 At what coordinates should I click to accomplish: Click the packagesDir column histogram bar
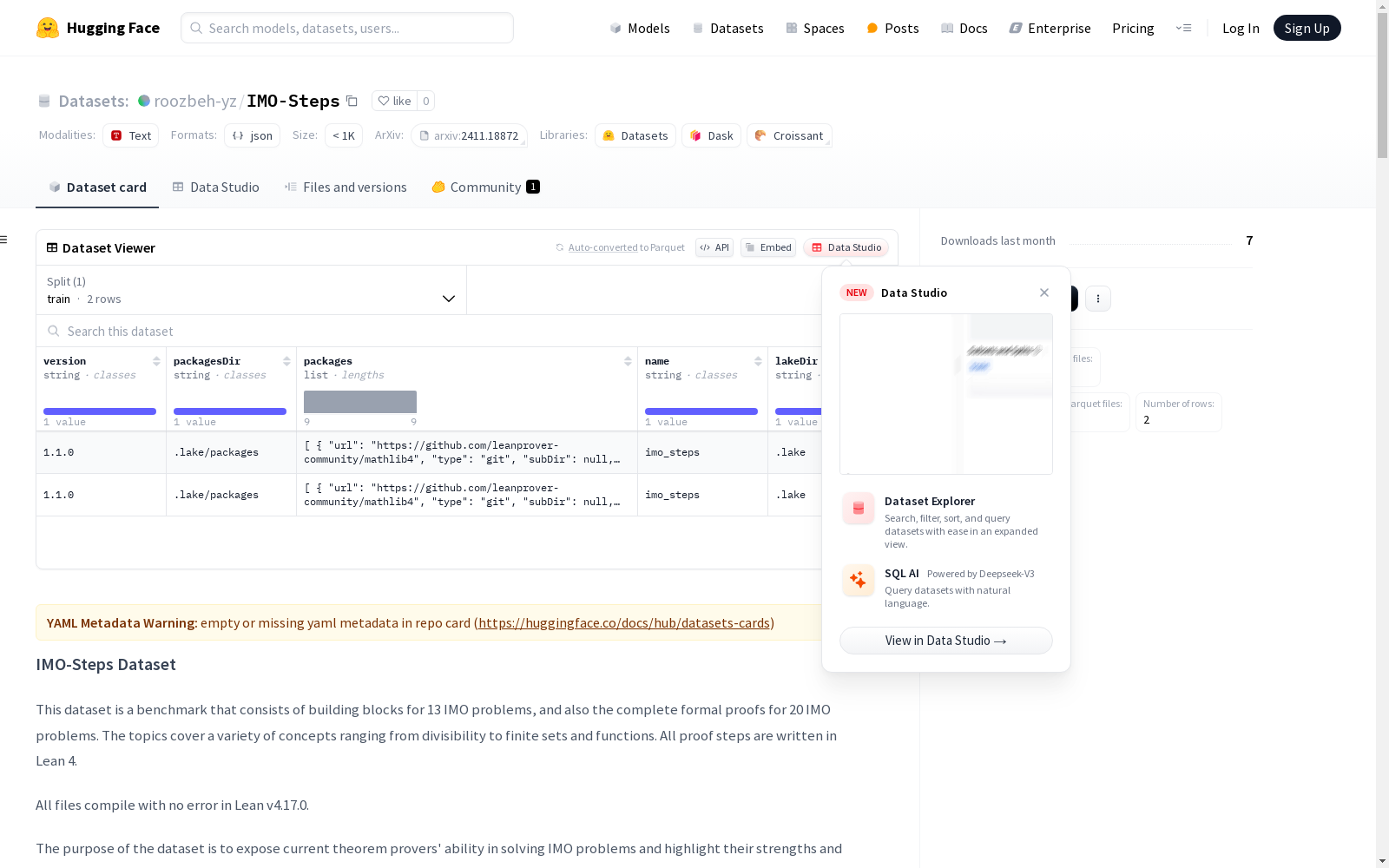tap(230, 411)
